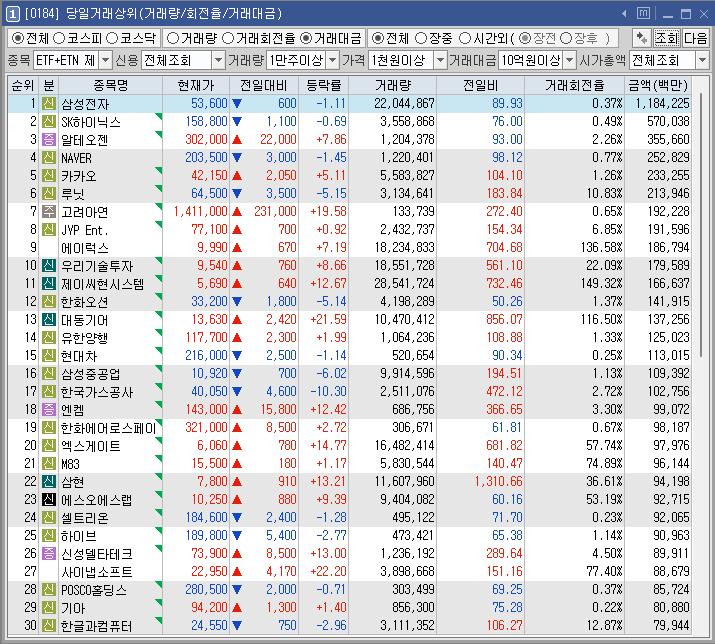This screenshot has width=715, height=644.
Task: Click the window number 1 icon in title bar
Action: click(x=13, y=15)
